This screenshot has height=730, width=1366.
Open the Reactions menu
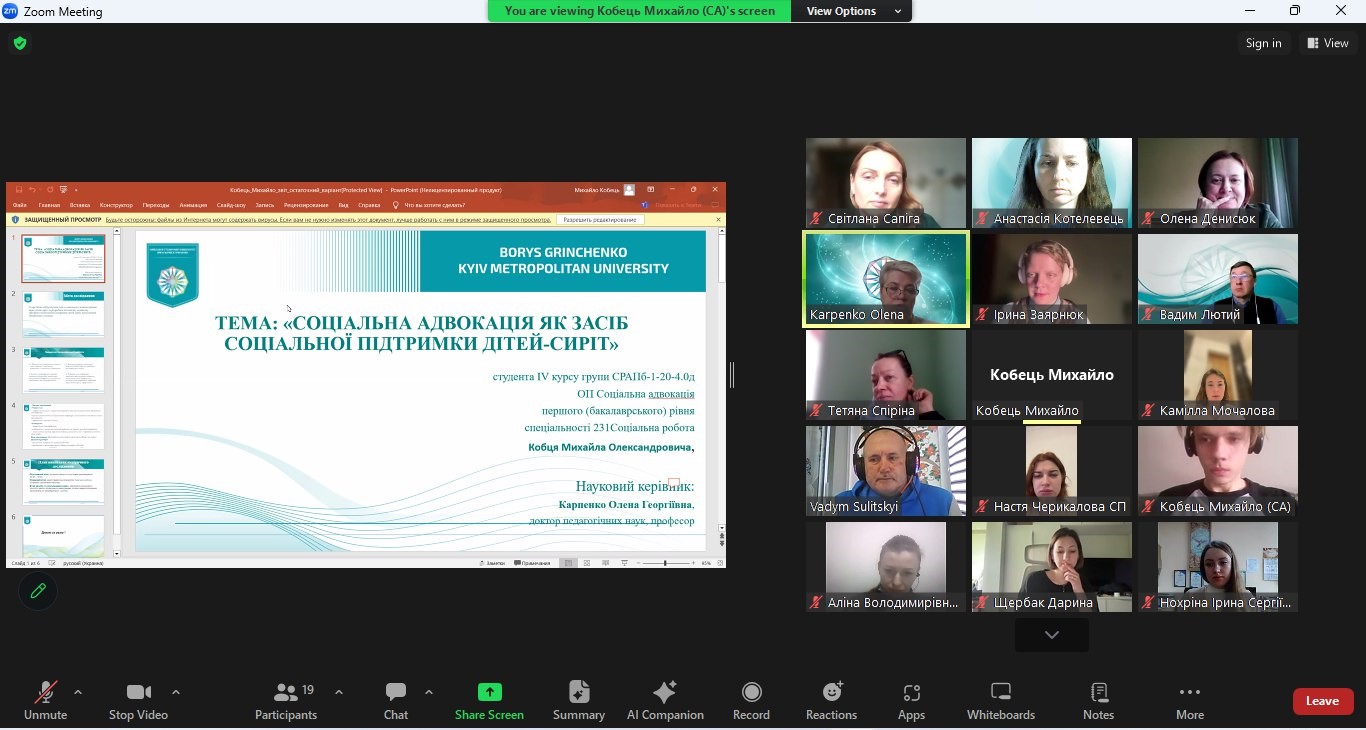(x=831, y=700)
